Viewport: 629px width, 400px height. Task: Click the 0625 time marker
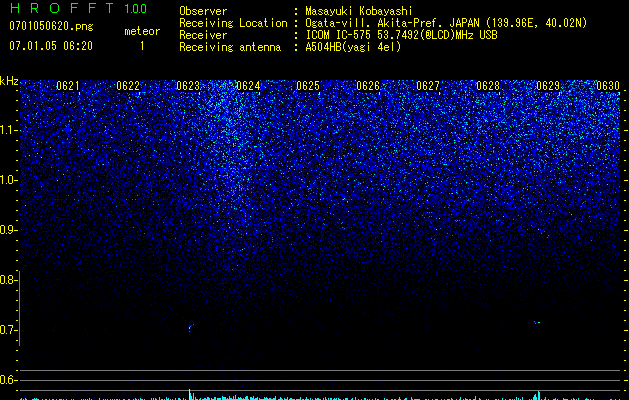point(308,86)
